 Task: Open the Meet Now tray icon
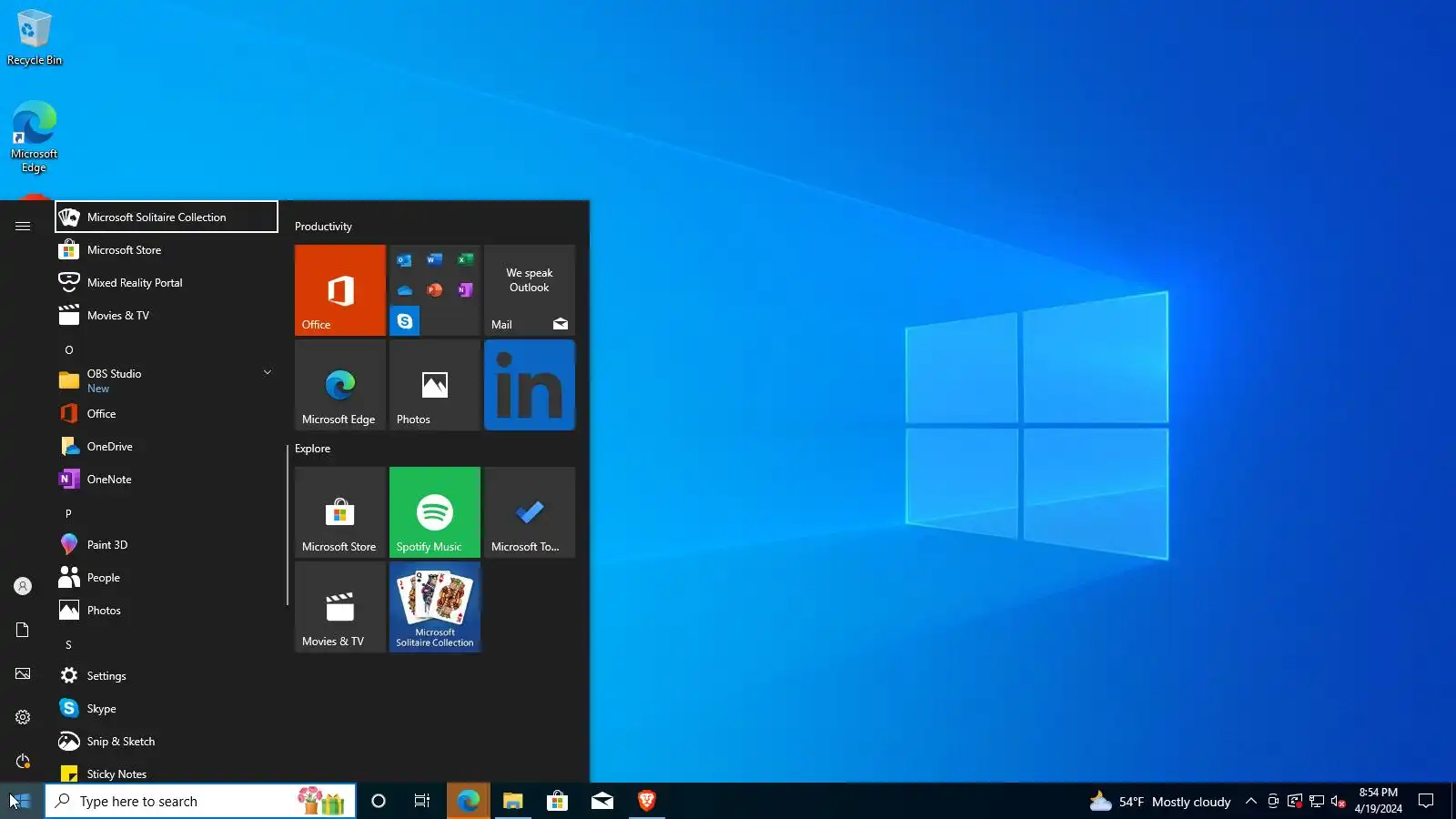click(x=1273, y=801)
